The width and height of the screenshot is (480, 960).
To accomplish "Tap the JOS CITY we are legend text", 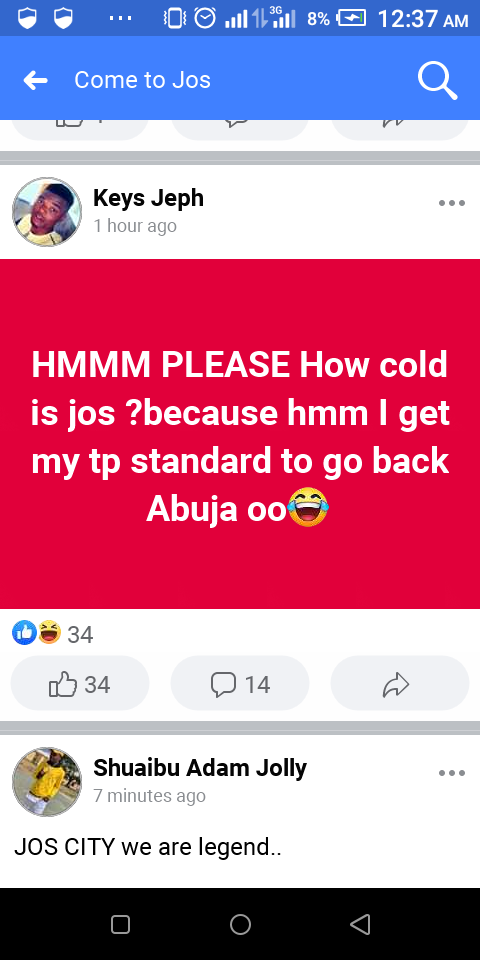I will [x=148, y=848].
